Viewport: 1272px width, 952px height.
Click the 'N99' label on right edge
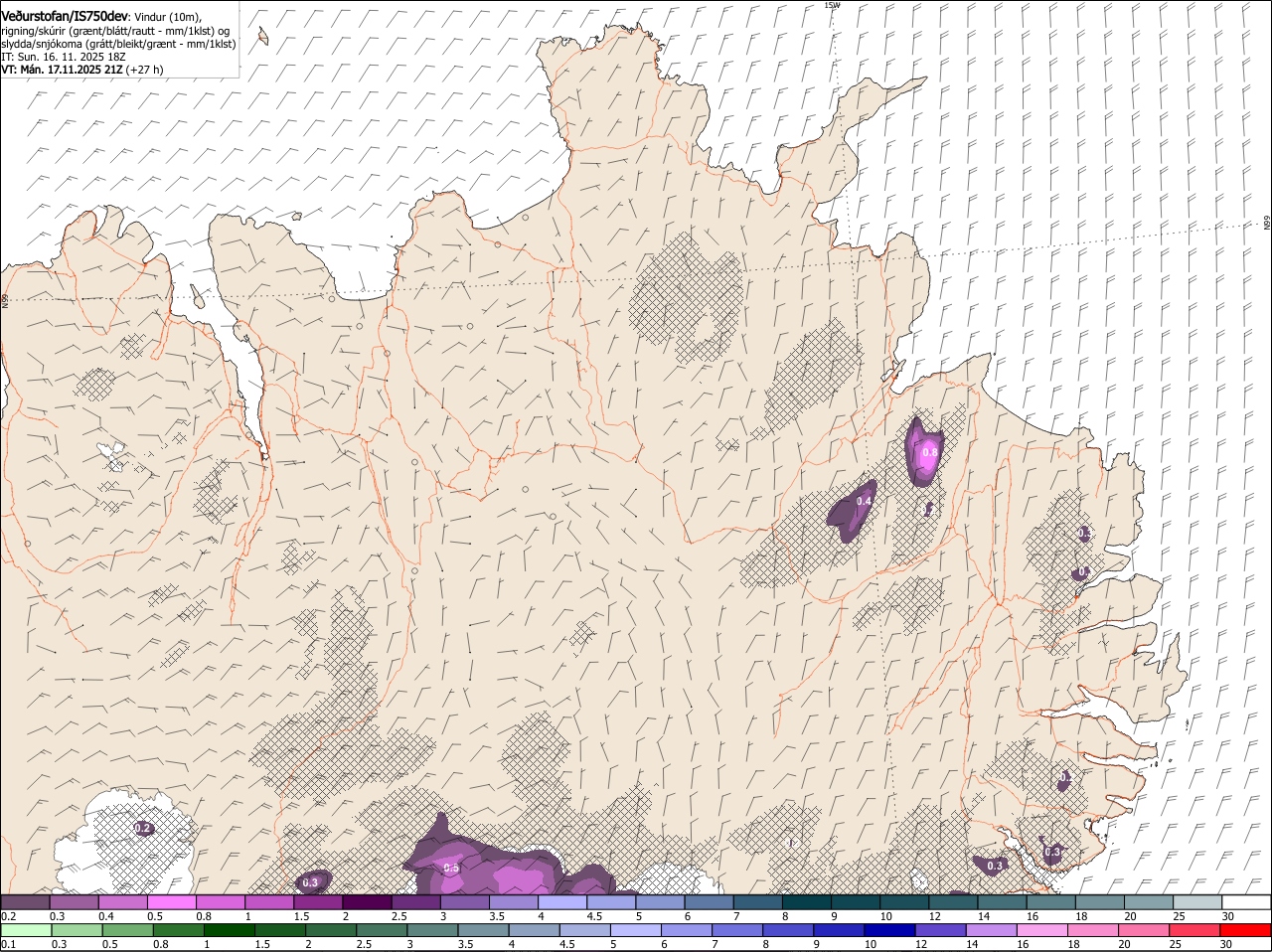pyautogui.click(x=1267, y=224)
